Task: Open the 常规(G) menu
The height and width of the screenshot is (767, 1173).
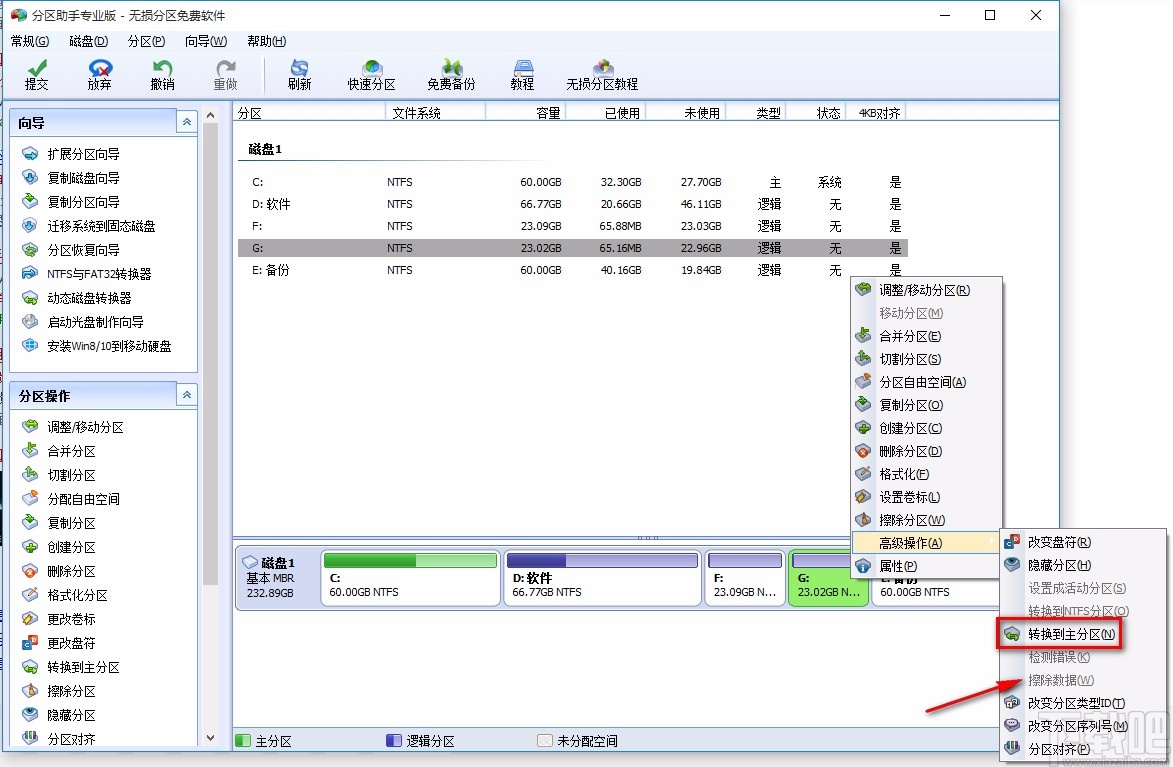Action: pos(30,41)
